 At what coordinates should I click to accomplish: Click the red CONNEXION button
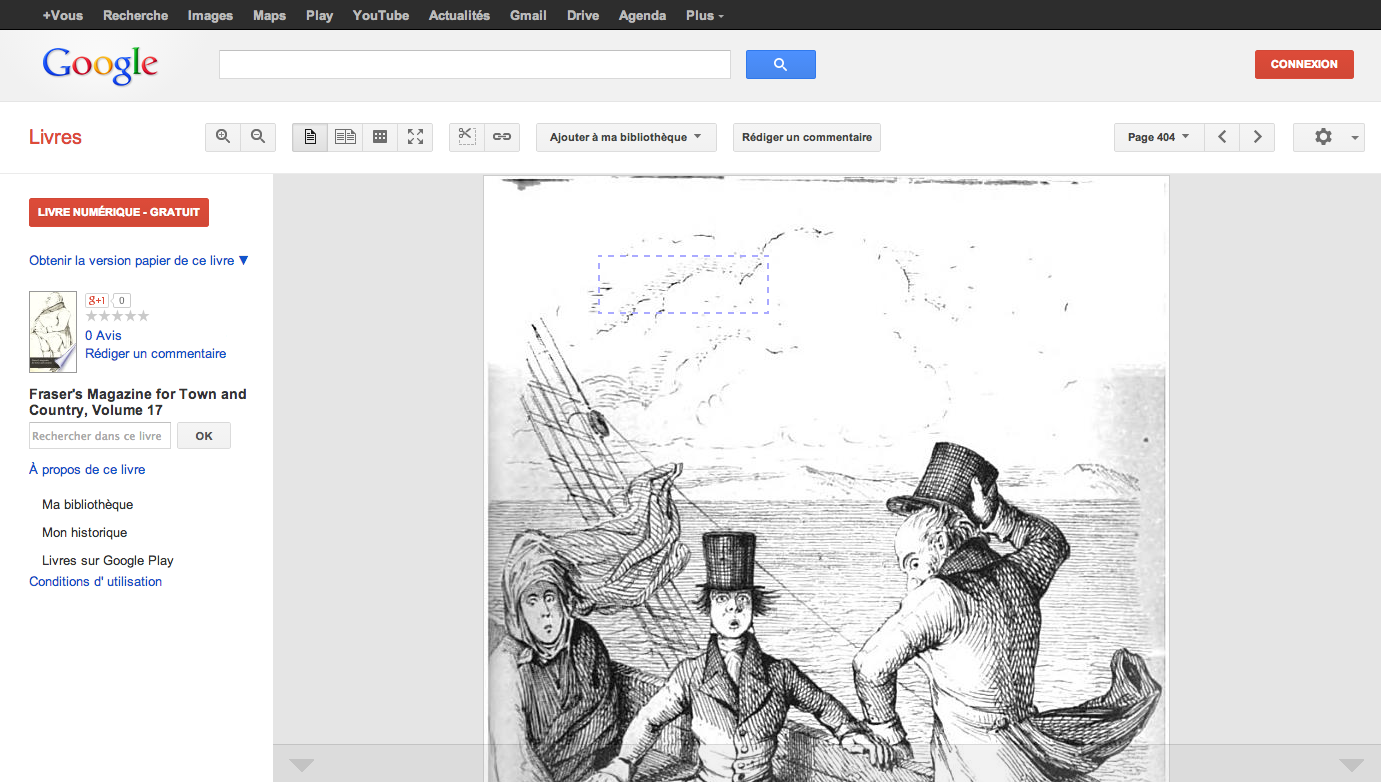pos(1304,64)
